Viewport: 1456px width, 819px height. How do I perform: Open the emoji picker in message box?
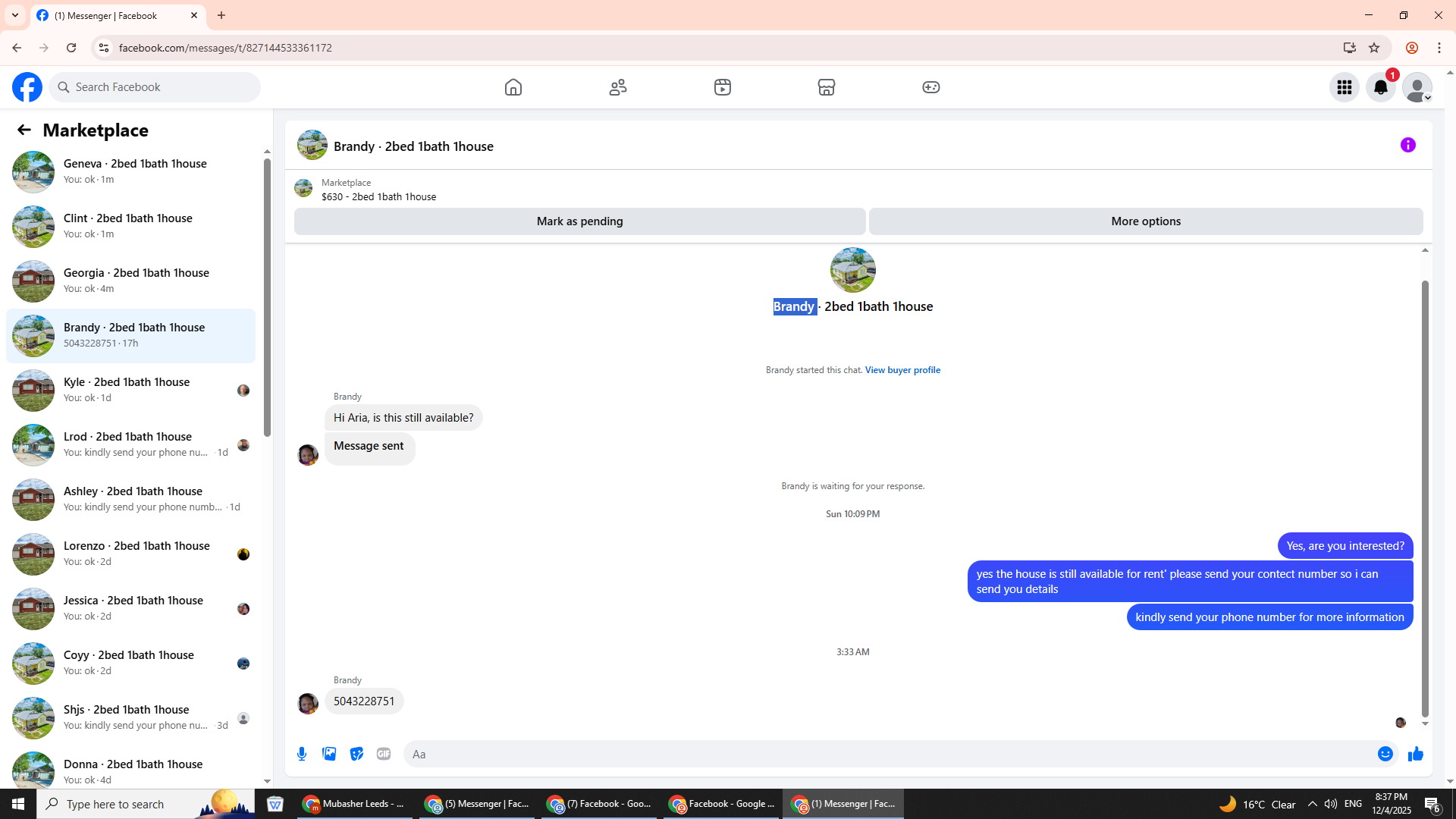[x=1385, y=754]
